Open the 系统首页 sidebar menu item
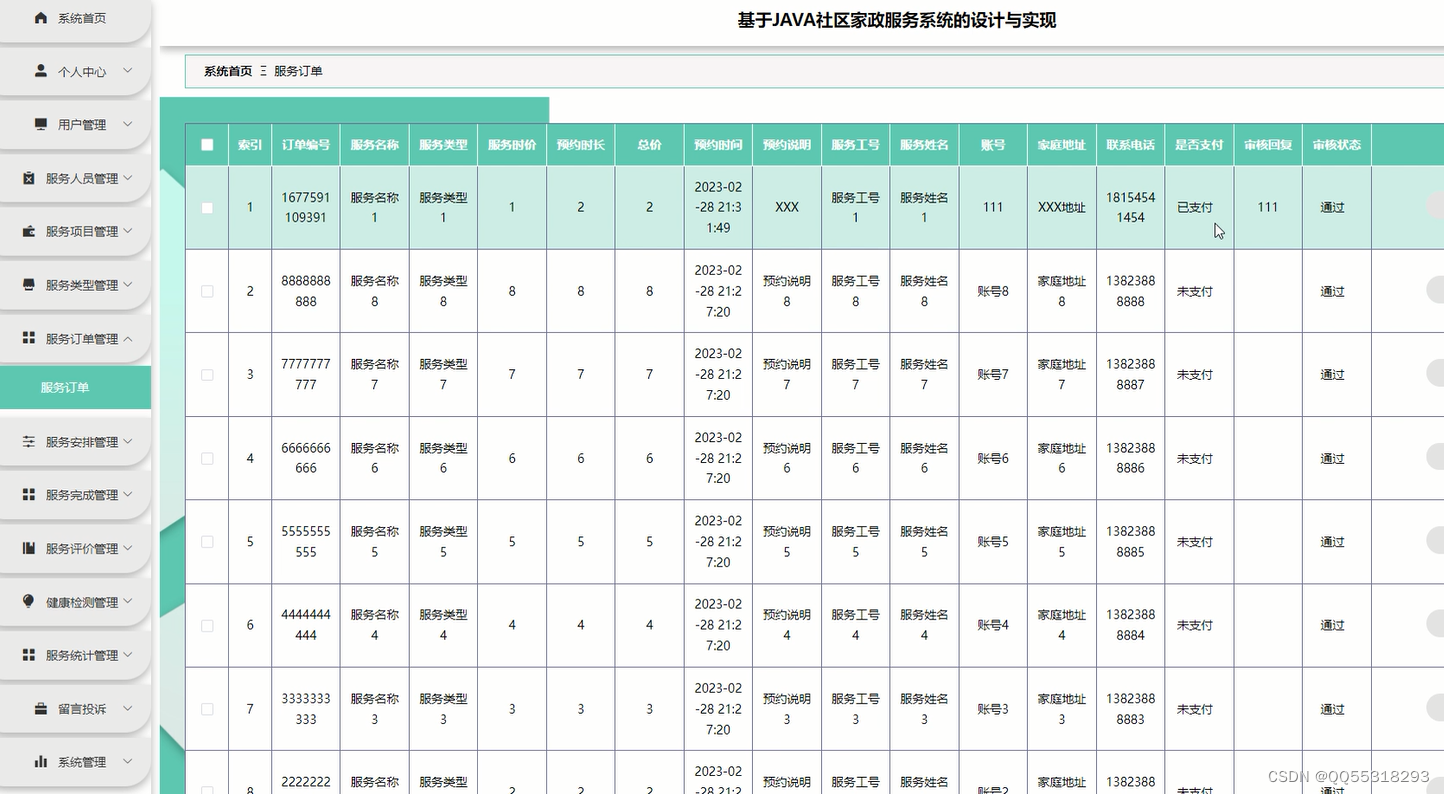Image resolution: width=1444 pixels, height=794 pixels. tap(75, 18)
